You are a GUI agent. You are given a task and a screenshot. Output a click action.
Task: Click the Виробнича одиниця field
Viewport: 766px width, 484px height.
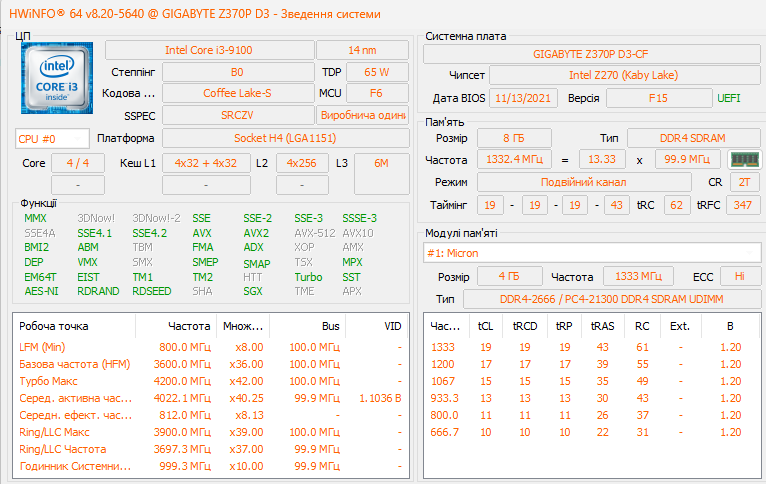point(363,116)
